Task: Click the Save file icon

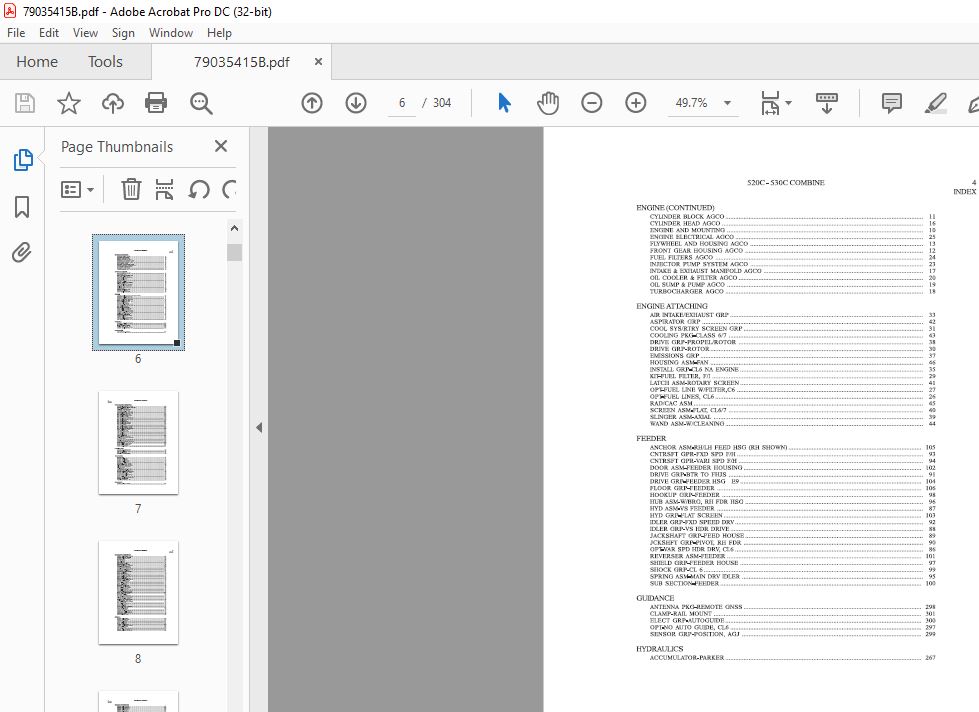Action: click(25, 103)
